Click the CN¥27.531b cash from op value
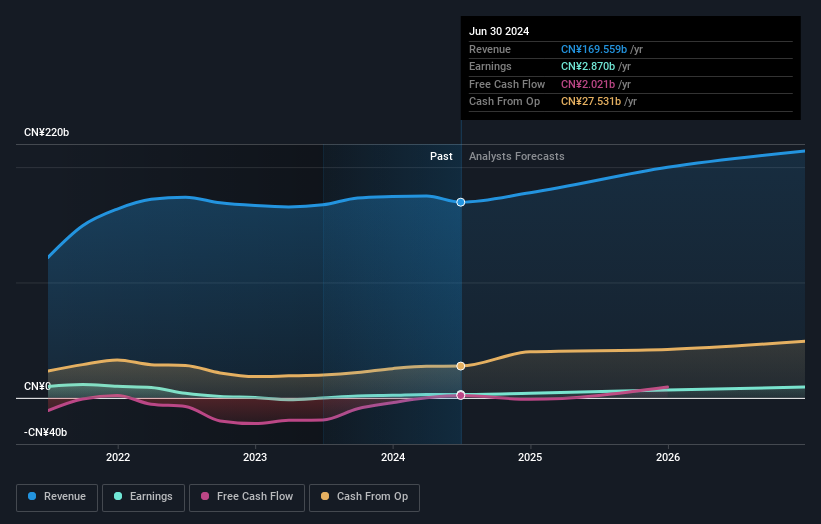The width and height of the screenshot is (821, 524). point(591,102)
